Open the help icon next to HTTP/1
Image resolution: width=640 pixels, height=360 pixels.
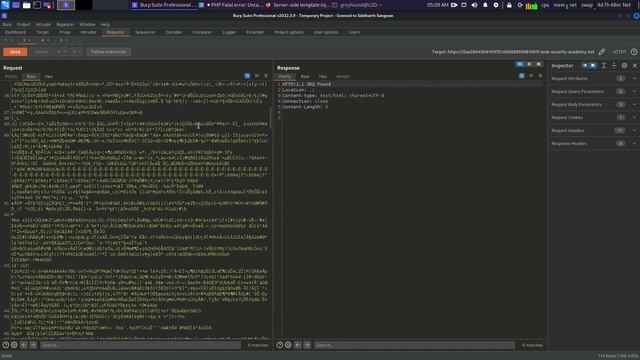click(x=634, y=52)
